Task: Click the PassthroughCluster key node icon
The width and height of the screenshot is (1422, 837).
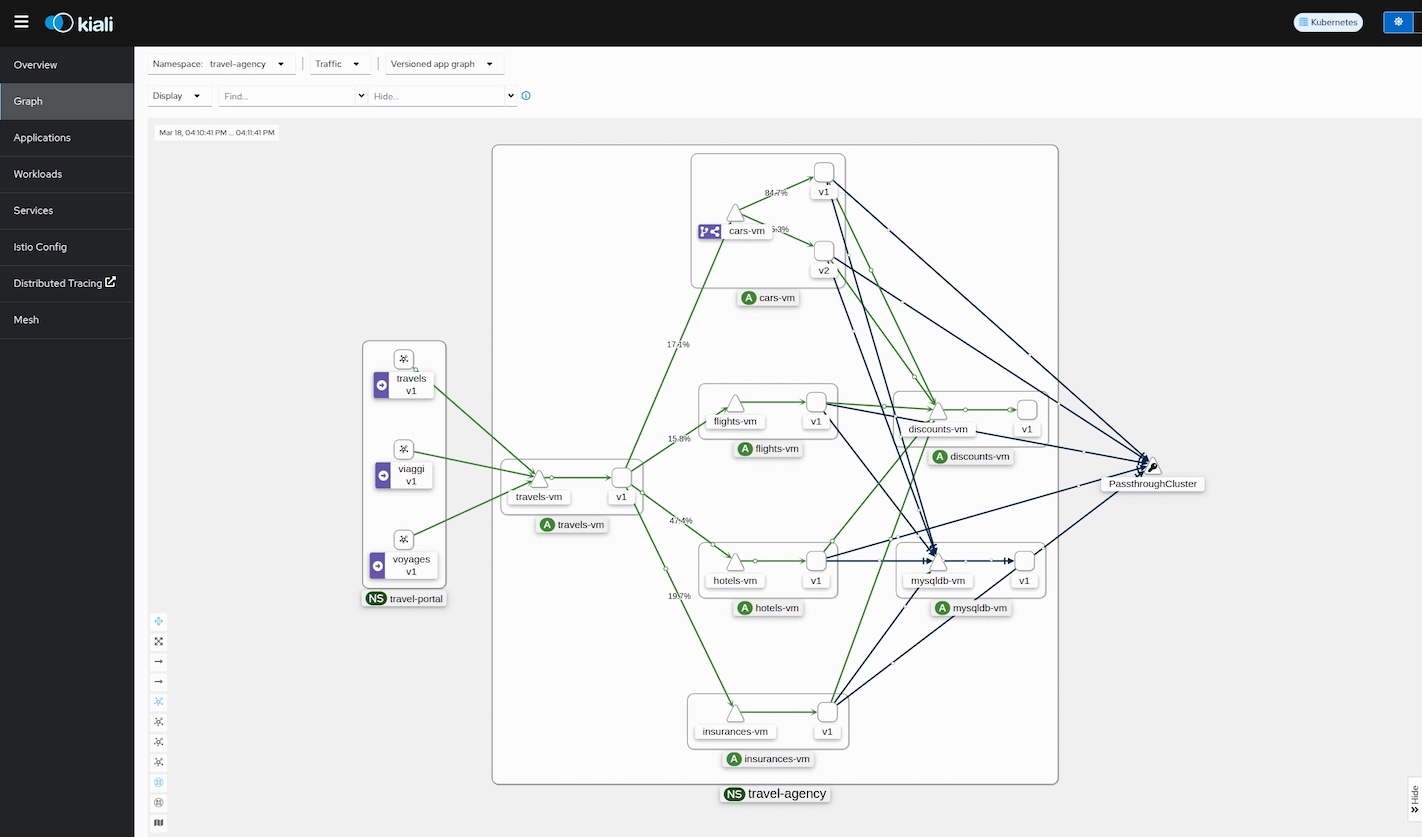Action: [x=1152, y=467]
